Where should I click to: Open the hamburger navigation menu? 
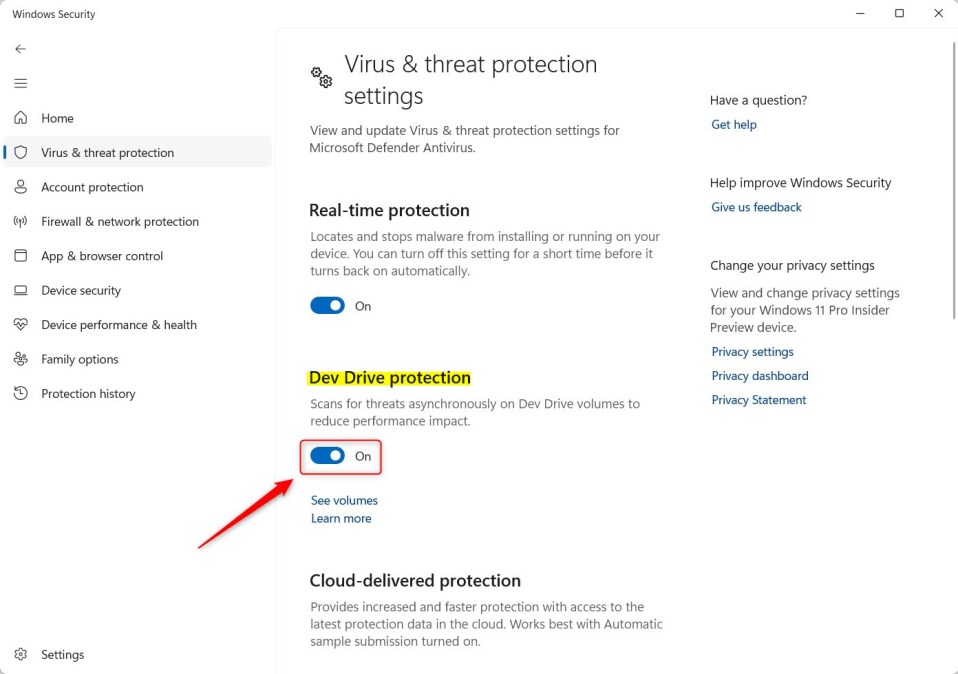tap(21, 83)
